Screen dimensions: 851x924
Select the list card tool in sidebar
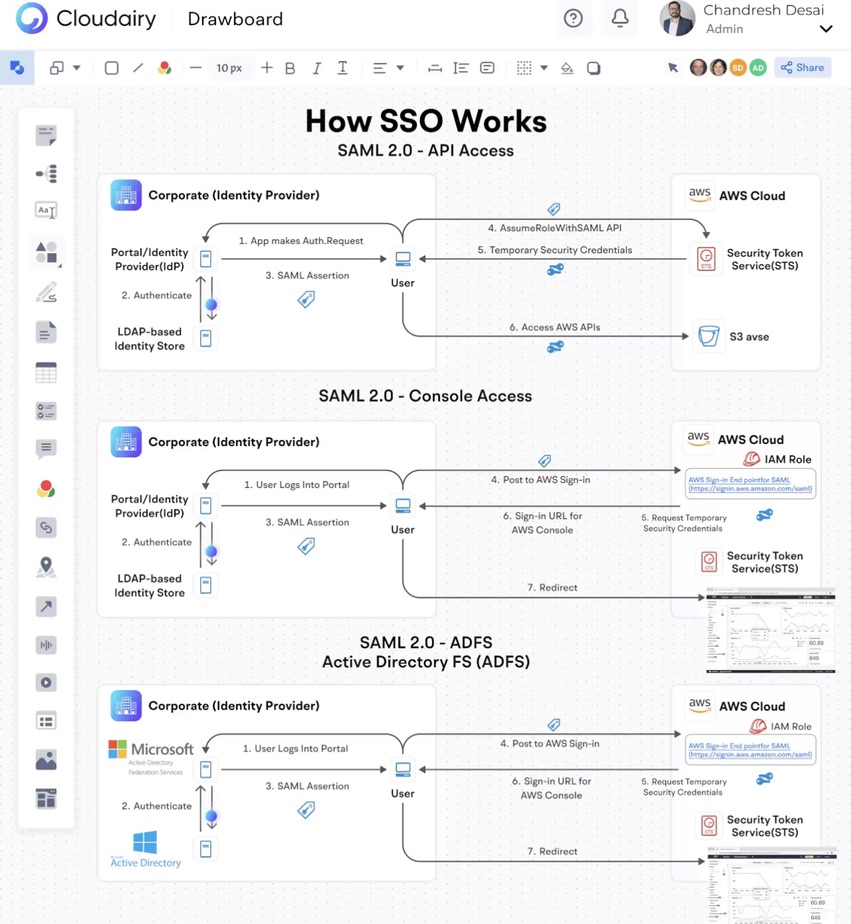click(x=46, y=721)
